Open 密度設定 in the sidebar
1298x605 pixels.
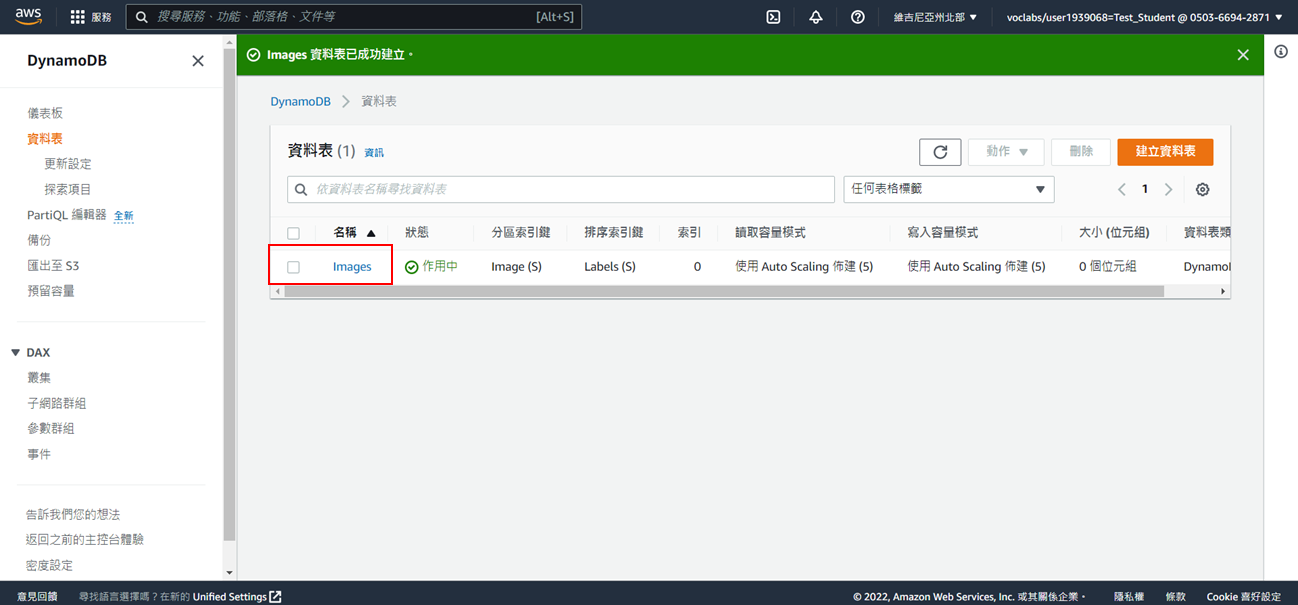click(x=50, y=565)
